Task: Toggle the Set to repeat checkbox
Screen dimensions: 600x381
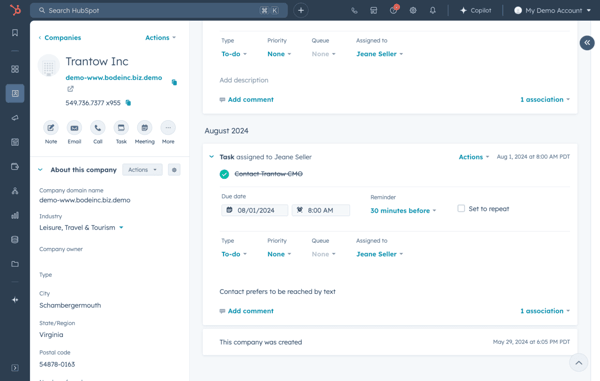Action: click(x=461, y=208)
